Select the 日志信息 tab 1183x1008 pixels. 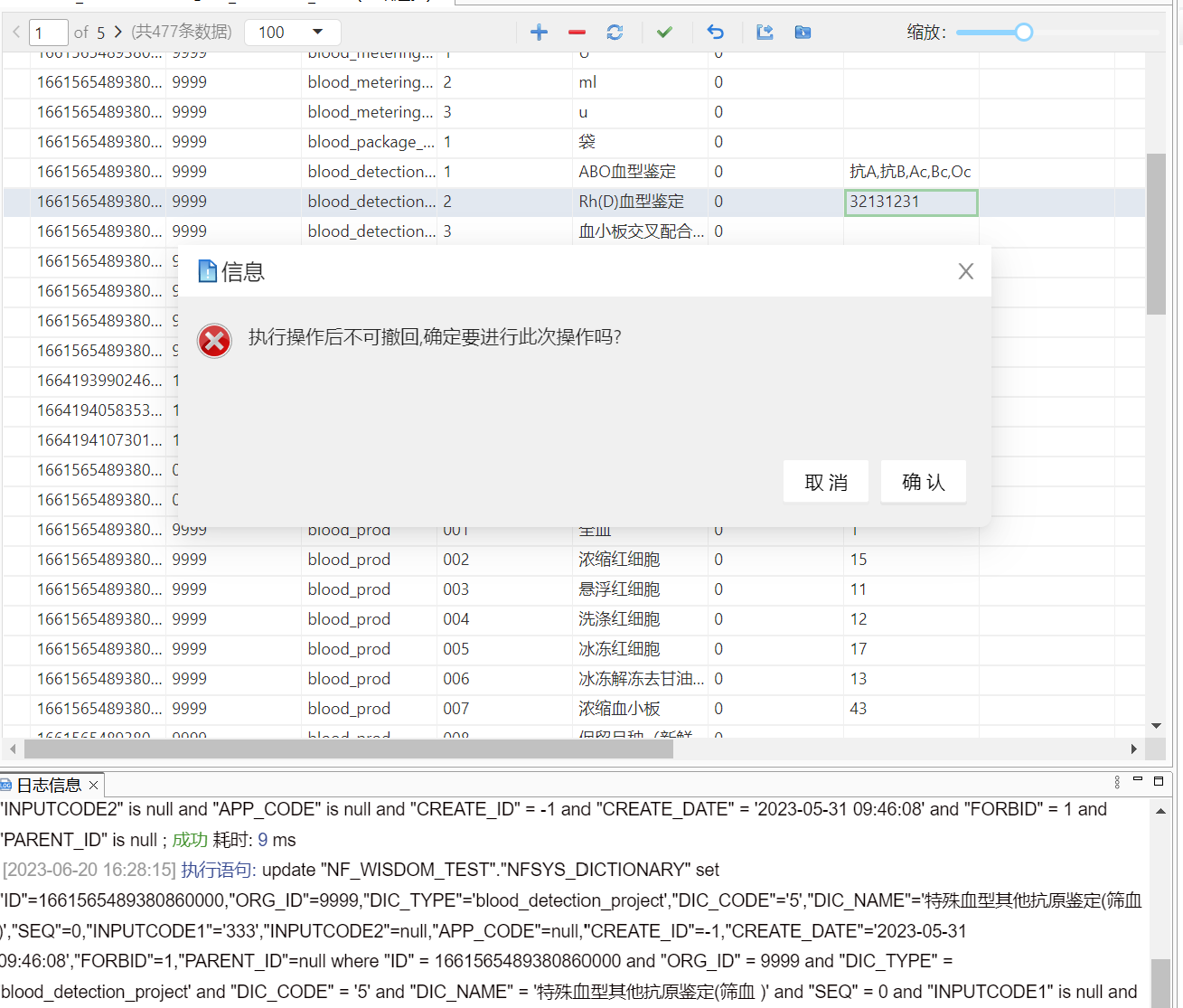(x=49, y=785)
